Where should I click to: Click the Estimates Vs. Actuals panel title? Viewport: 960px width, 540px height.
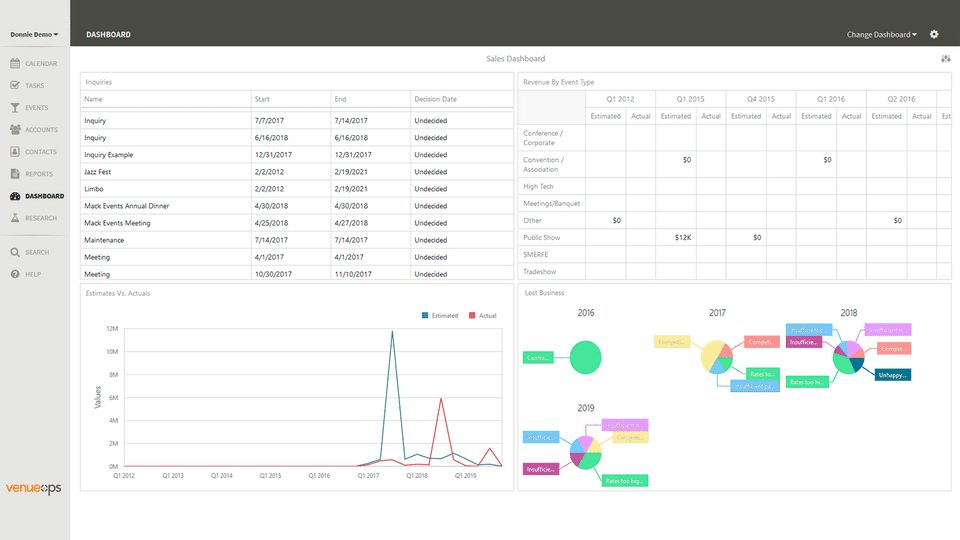pyautogui.click(x=118, y=293)
